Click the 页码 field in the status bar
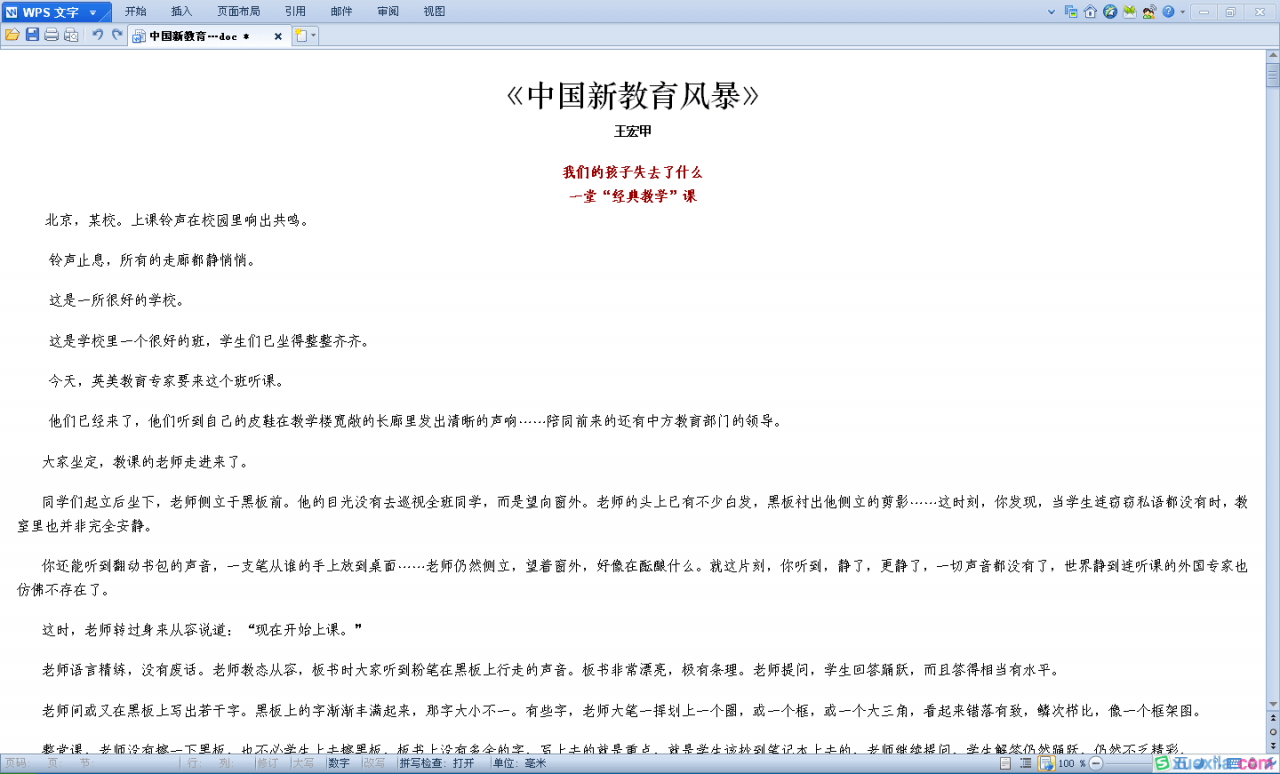The width and height of the screenshot is (1280, 774). pos(16,763)
